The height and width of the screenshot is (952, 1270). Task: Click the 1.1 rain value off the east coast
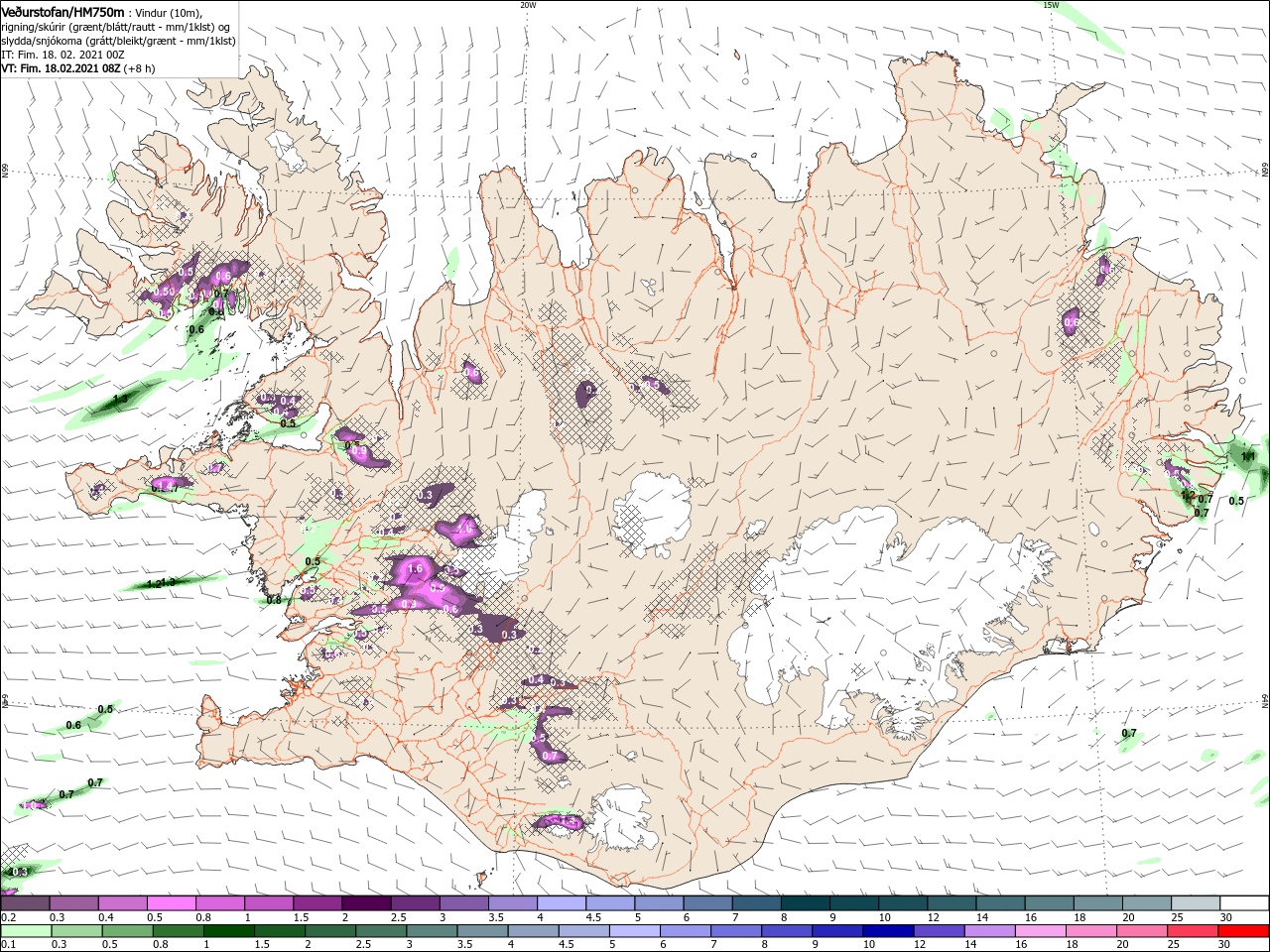coord(1249,456)
